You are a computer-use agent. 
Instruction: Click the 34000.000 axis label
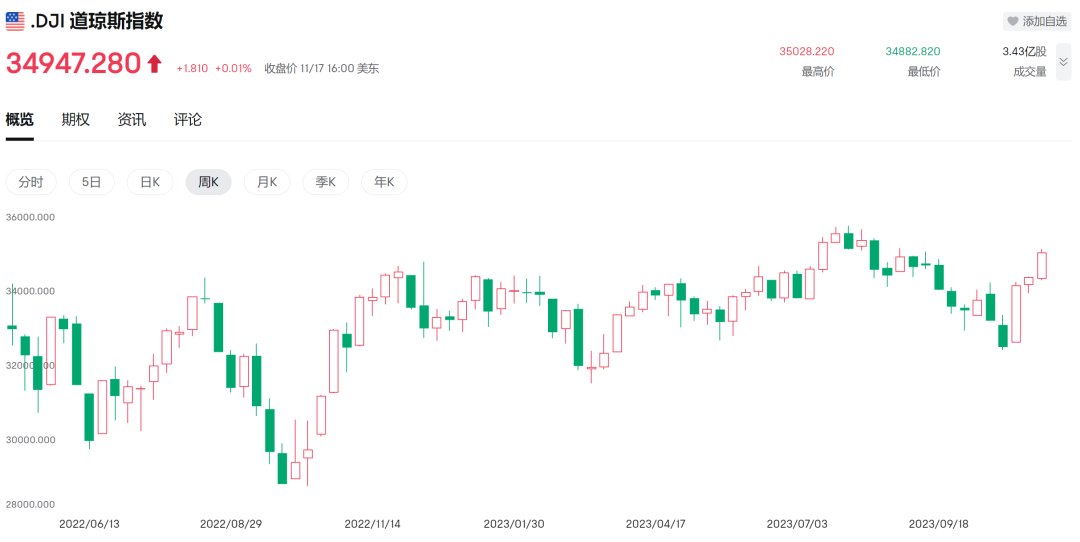tap(30, 291)
